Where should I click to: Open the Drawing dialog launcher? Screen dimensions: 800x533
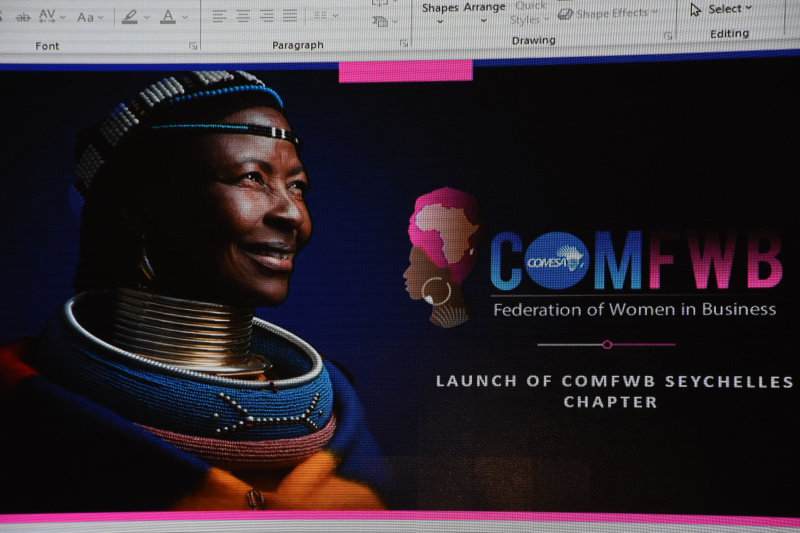click(x=668, y=36)
